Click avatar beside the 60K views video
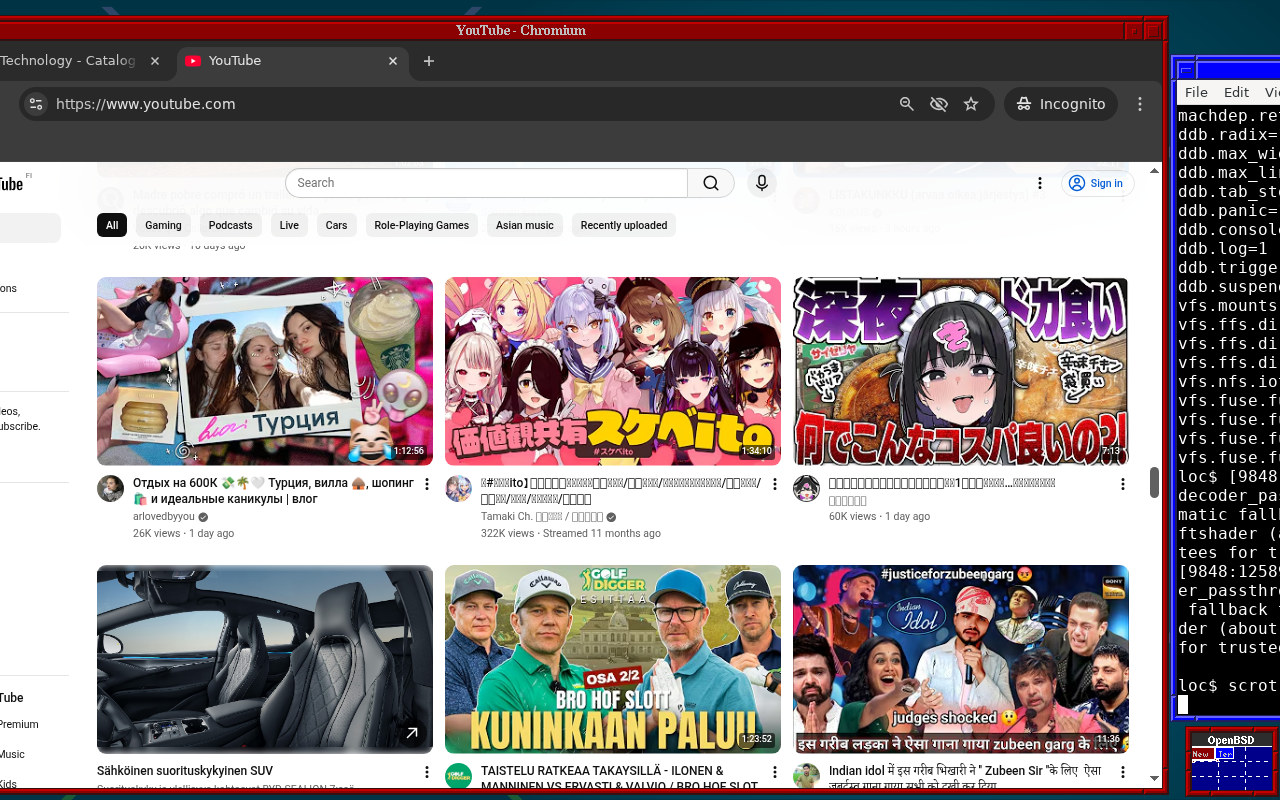 (806, 489)
